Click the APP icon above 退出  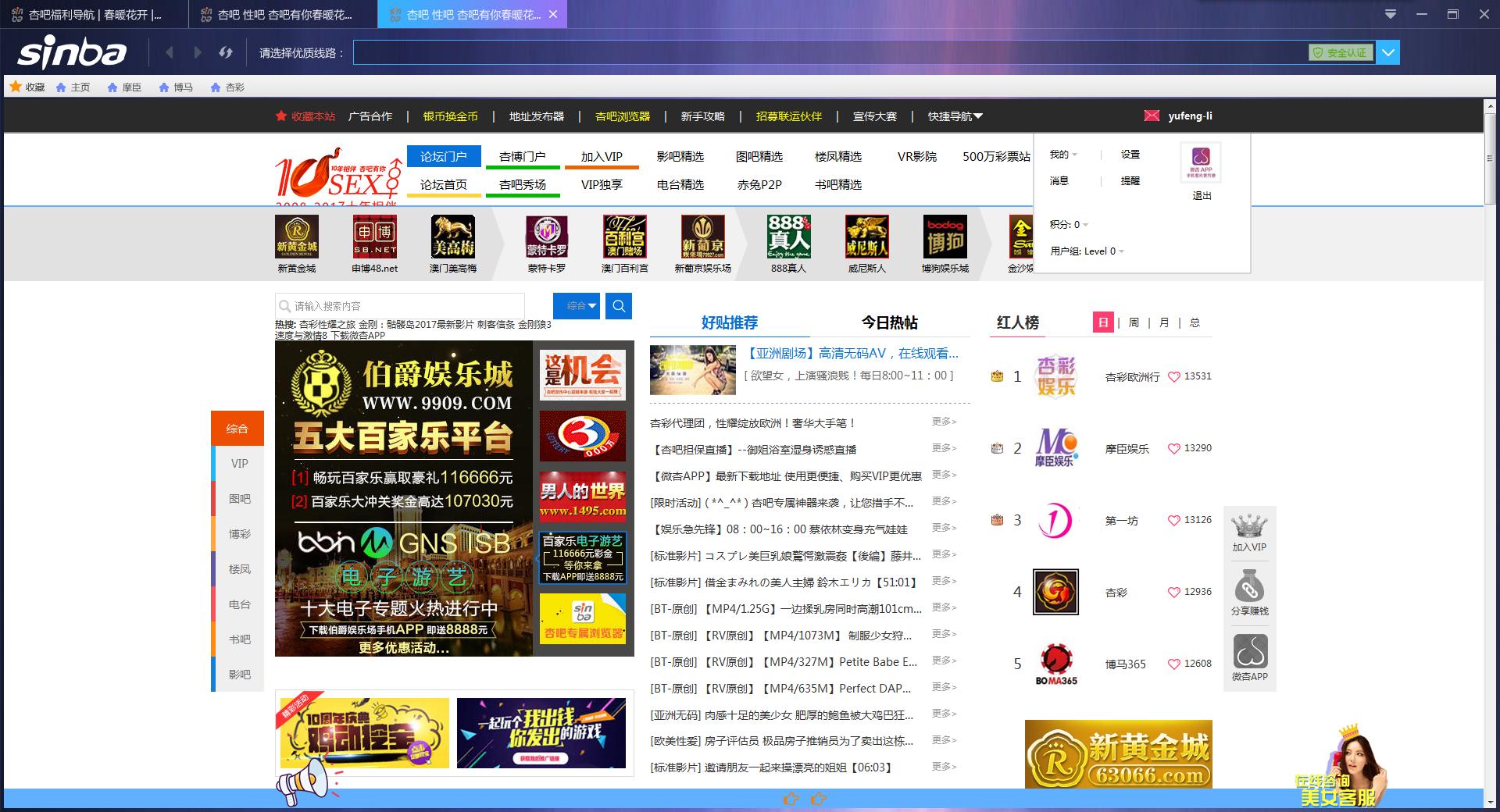tap(1201, 163)
